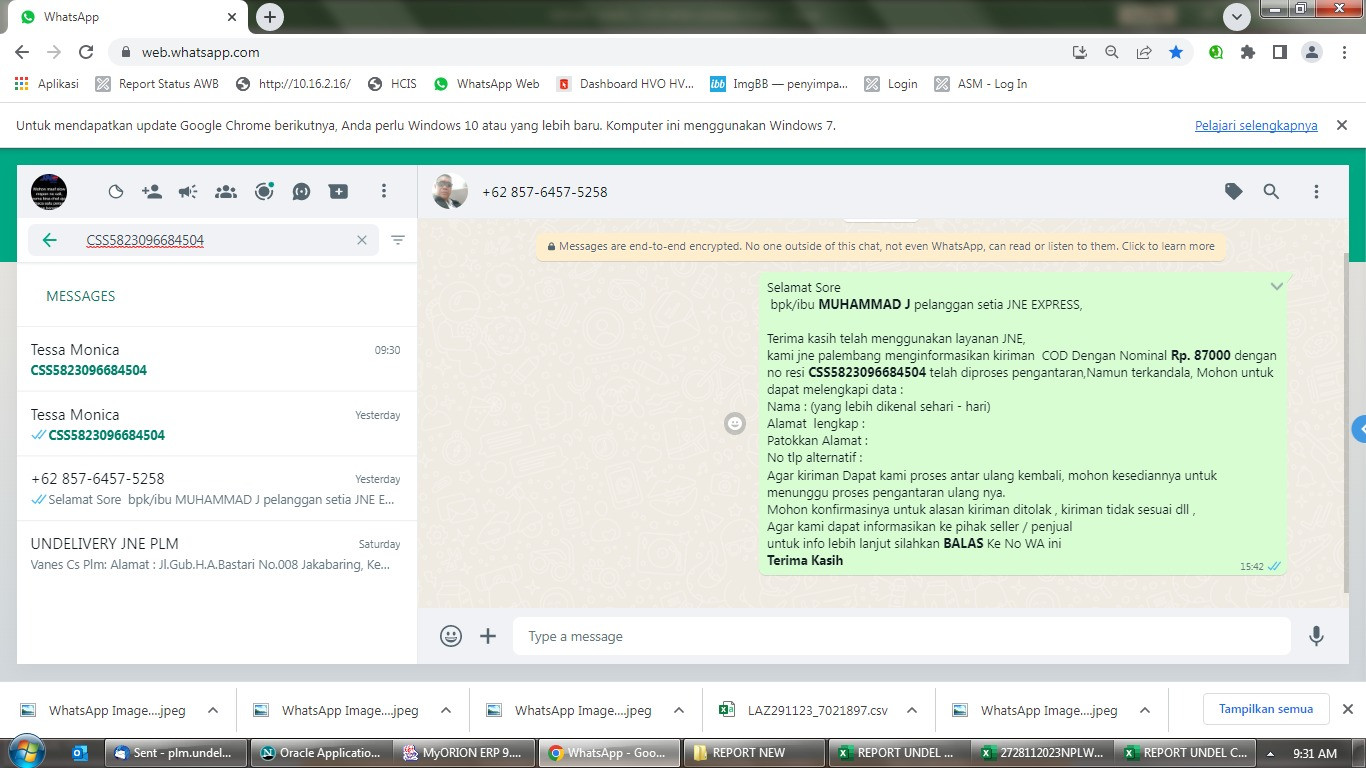Open the Aplikasi bookmark
Screen dimensions: 1366x768
click(47, 84)
